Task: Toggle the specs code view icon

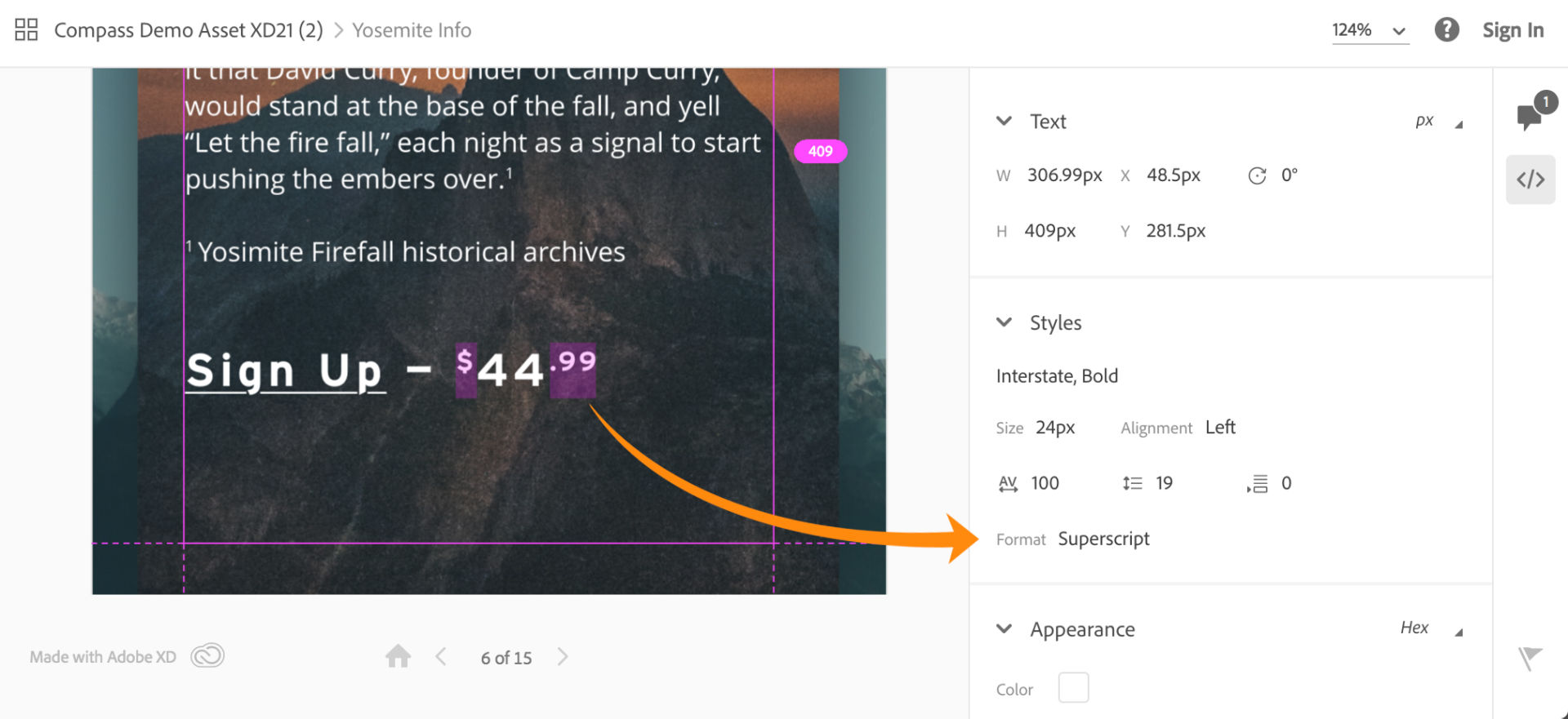Action: (1530, 180)
